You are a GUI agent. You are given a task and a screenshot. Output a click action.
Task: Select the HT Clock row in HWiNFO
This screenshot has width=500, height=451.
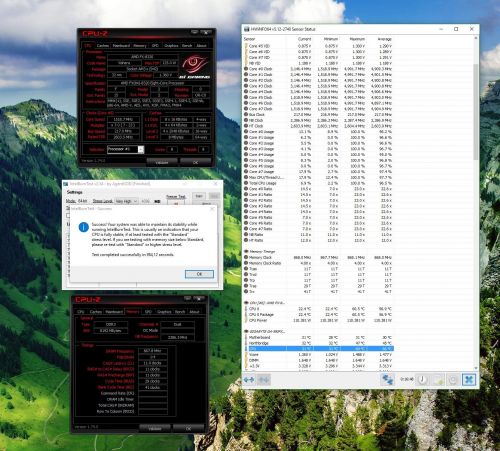pos(318,126)
